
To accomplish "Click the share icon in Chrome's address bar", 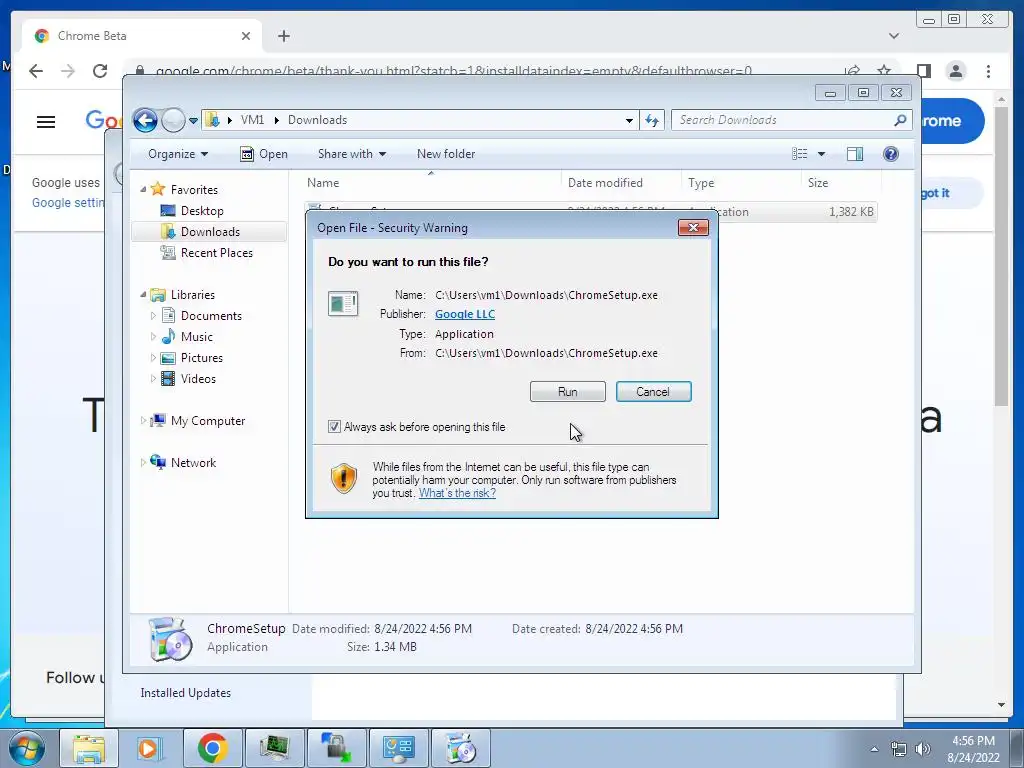I will tap(852, 71).
